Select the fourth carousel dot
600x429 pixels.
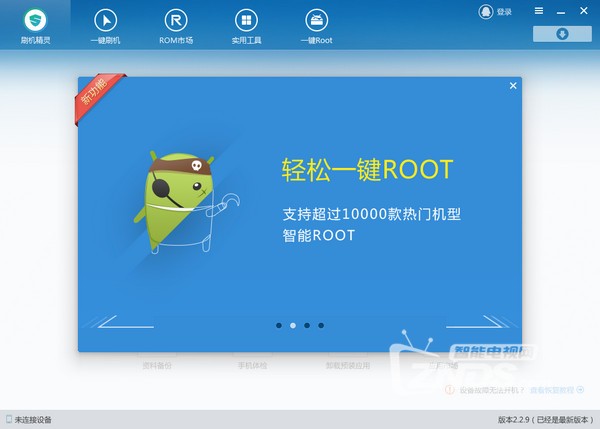pyautogui.click(x=321, y=325)
